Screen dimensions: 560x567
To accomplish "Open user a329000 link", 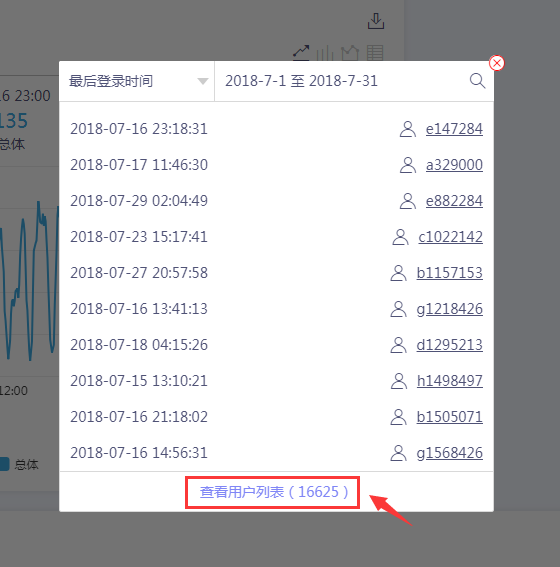I will [454, 165].
